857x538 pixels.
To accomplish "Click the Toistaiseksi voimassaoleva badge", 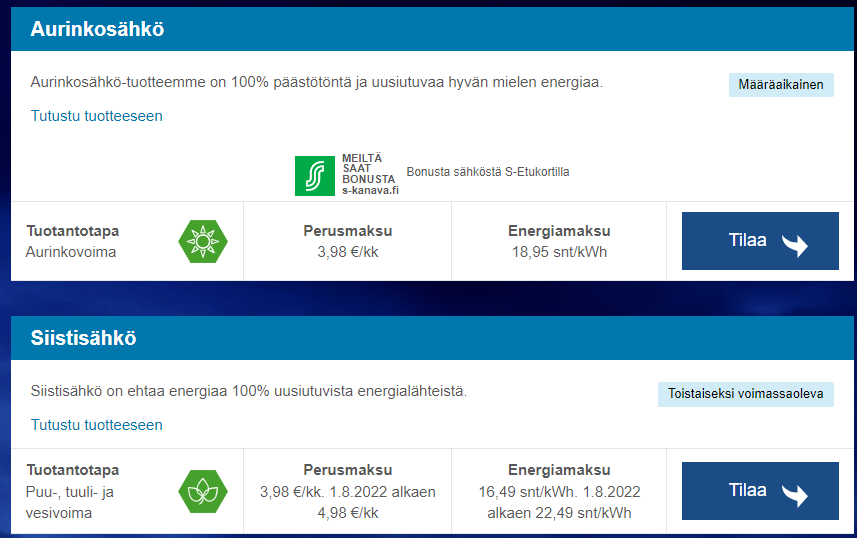I will [745, 394].
